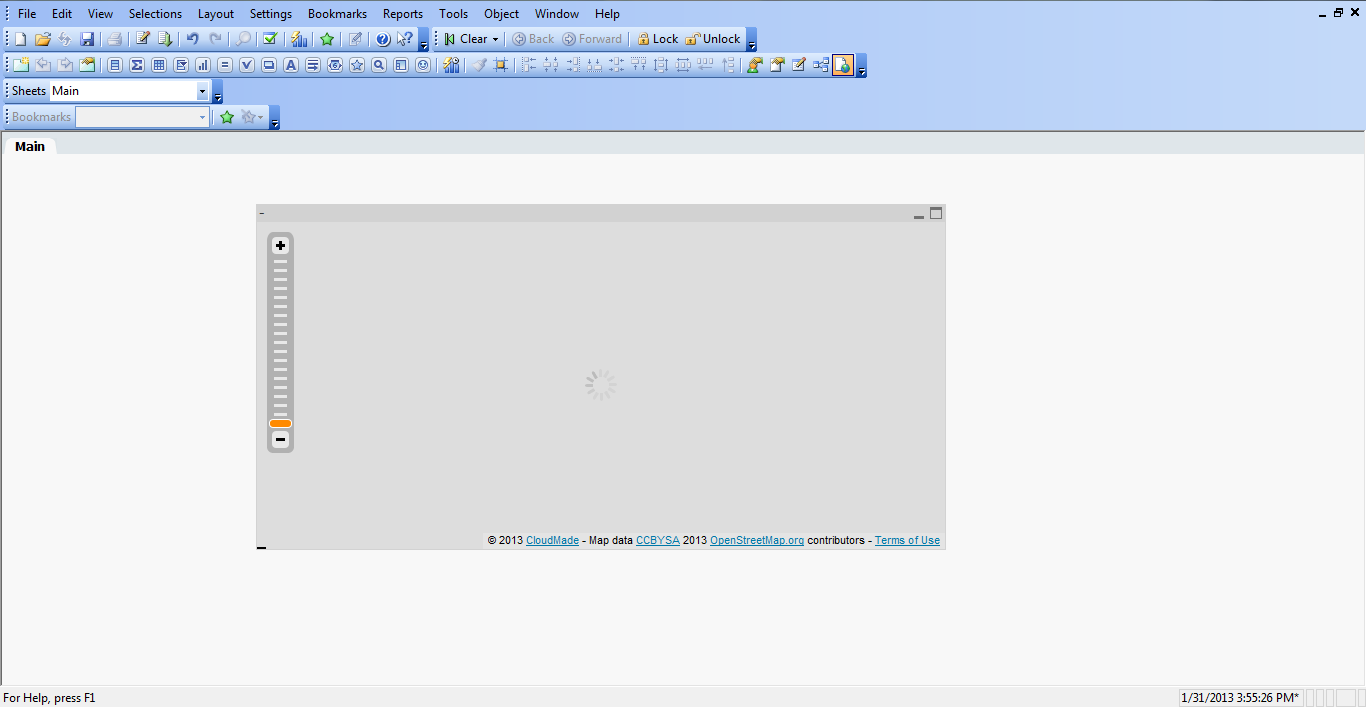Expand the Remove Bookmark dropdown arrow

pyautogui.click(x=261, y=117)
